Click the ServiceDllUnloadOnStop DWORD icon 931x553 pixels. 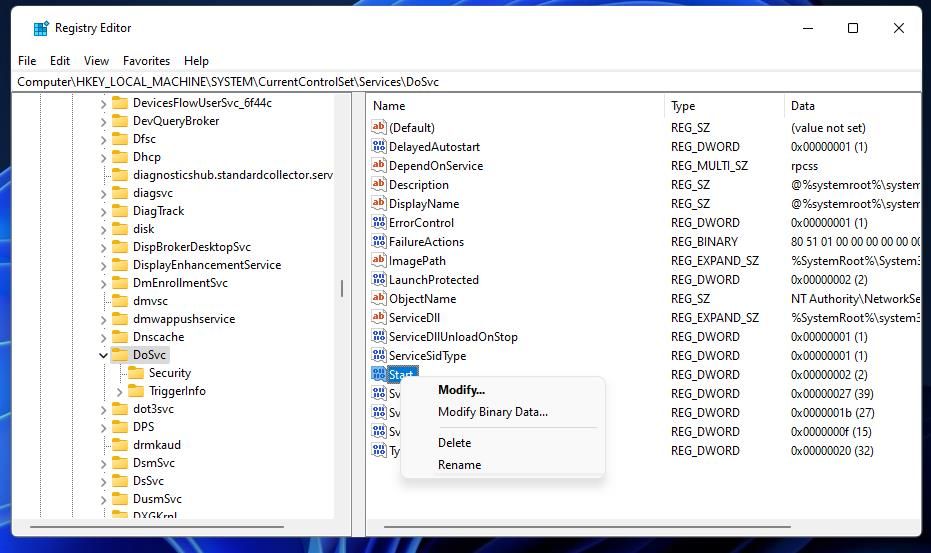pos(378,336)
